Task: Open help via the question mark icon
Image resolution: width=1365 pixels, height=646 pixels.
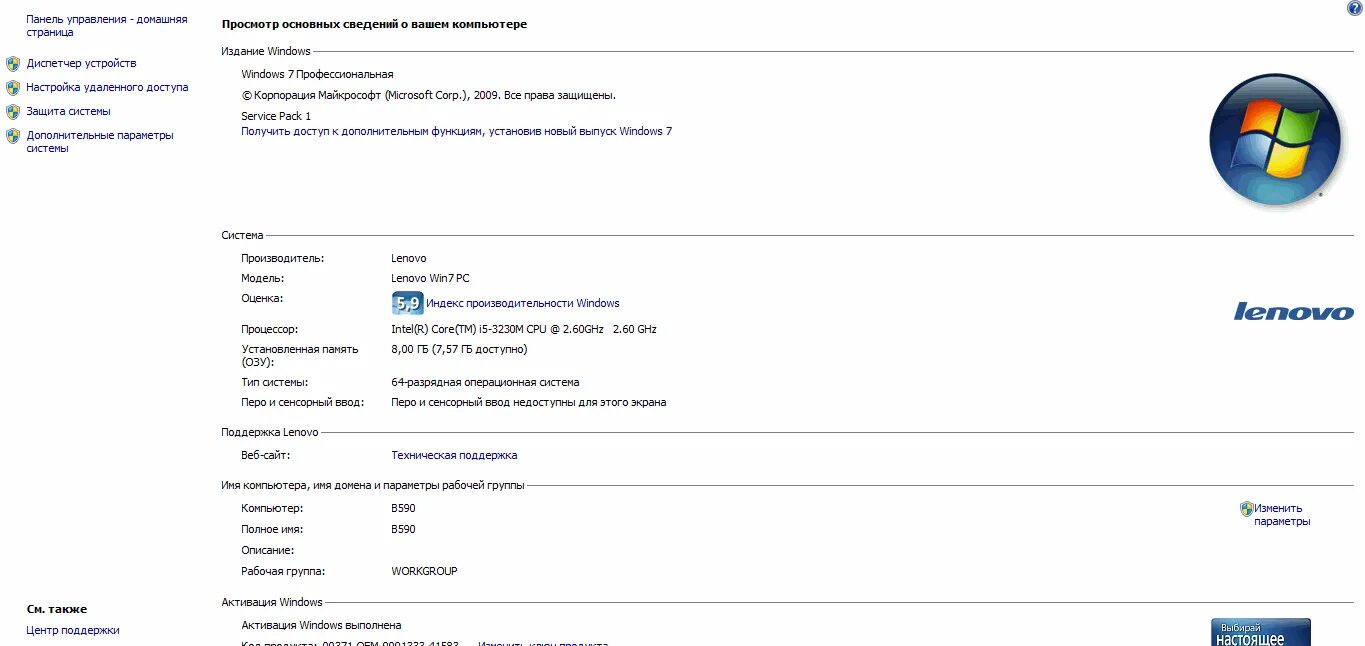Action: coord(1357,8)
